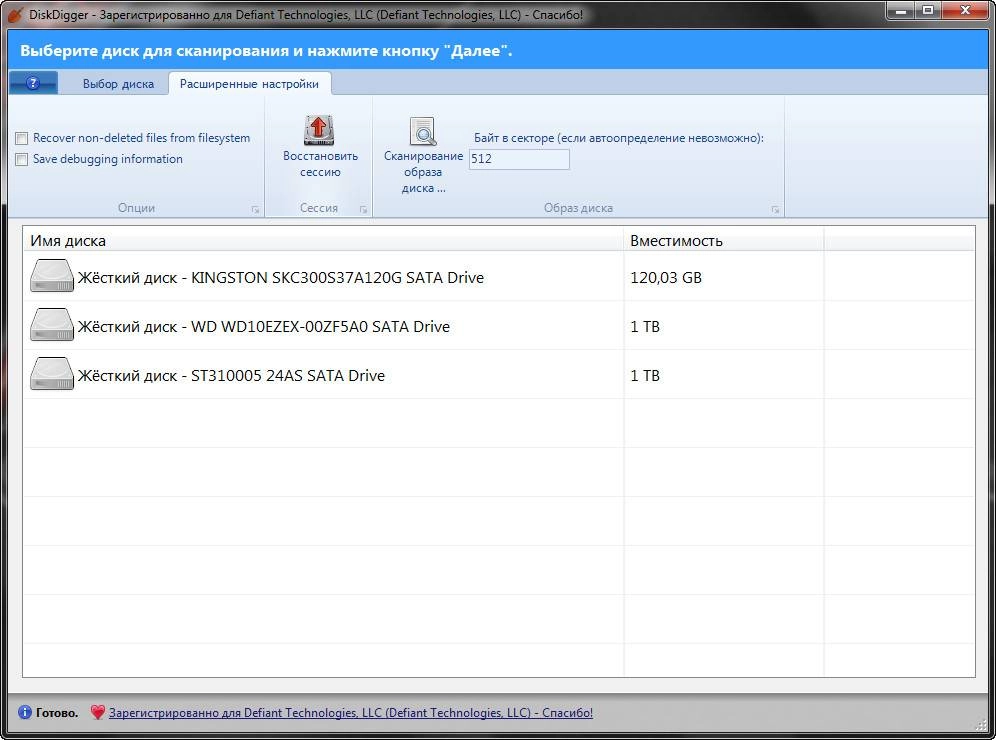Expand the Опции group launcher arrow
The height and width of the screenshot is (740, 996).
pyautogui.click(x=255, y=209)
